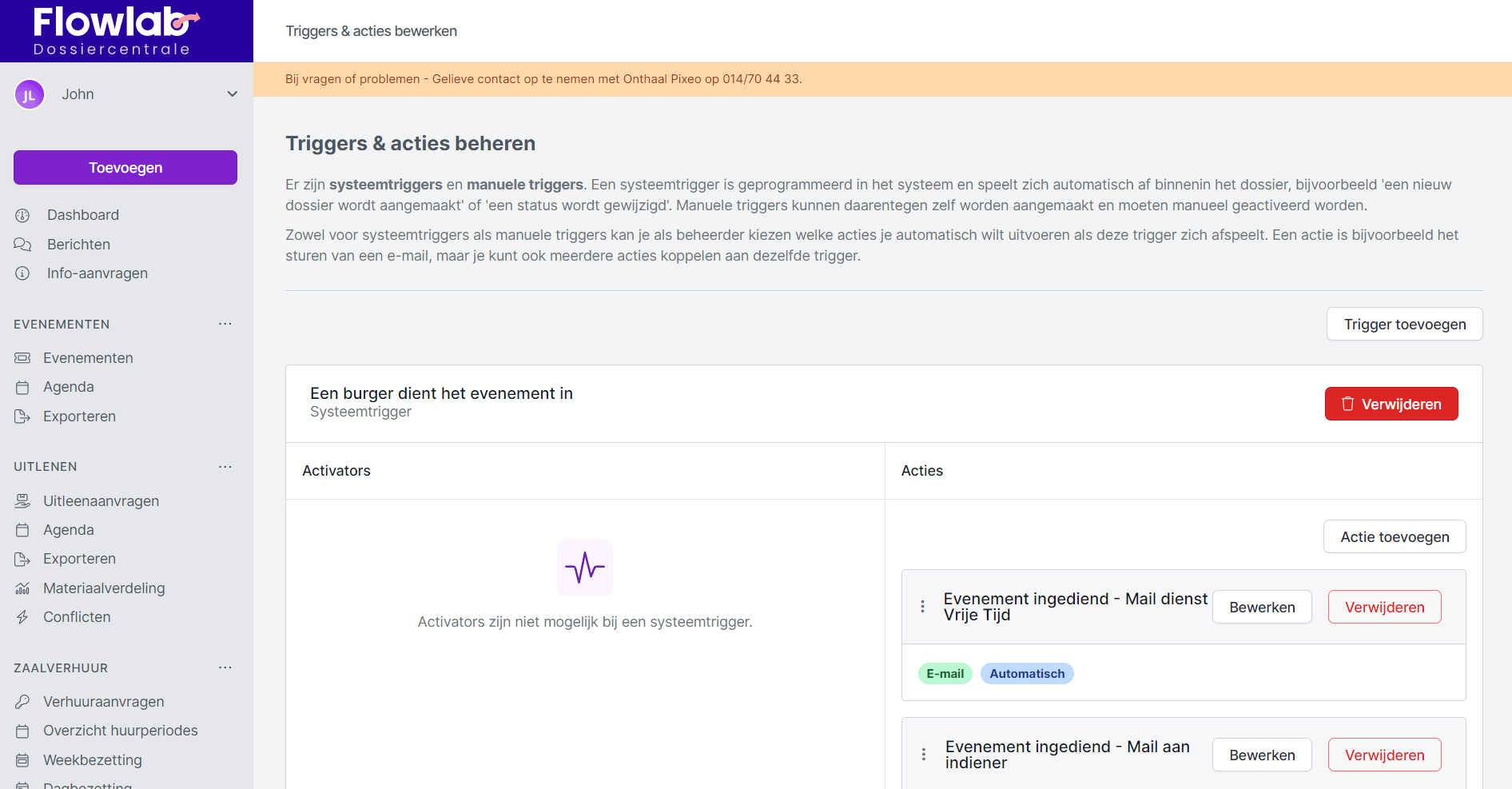Click the activity pulse icon in Activators
1512x789 pixels.
pos(584,568)
